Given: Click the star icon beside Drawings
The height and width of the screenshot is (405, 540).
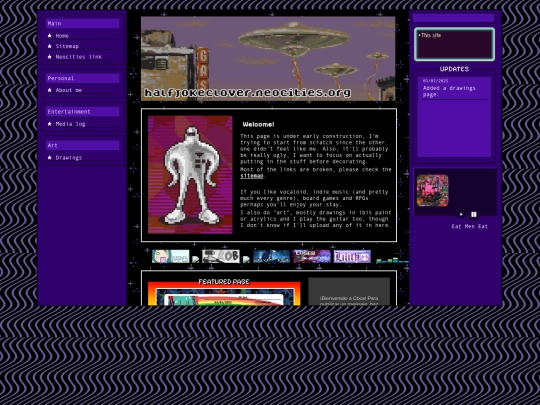Looking at the screenshot, I should tap(50, 158).
